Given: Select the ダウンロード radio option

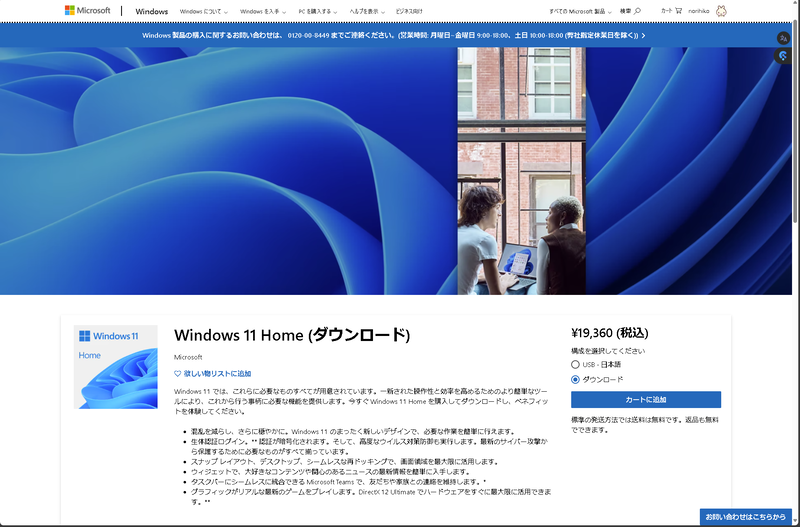Looking at the screenshot, I should 575,380.
